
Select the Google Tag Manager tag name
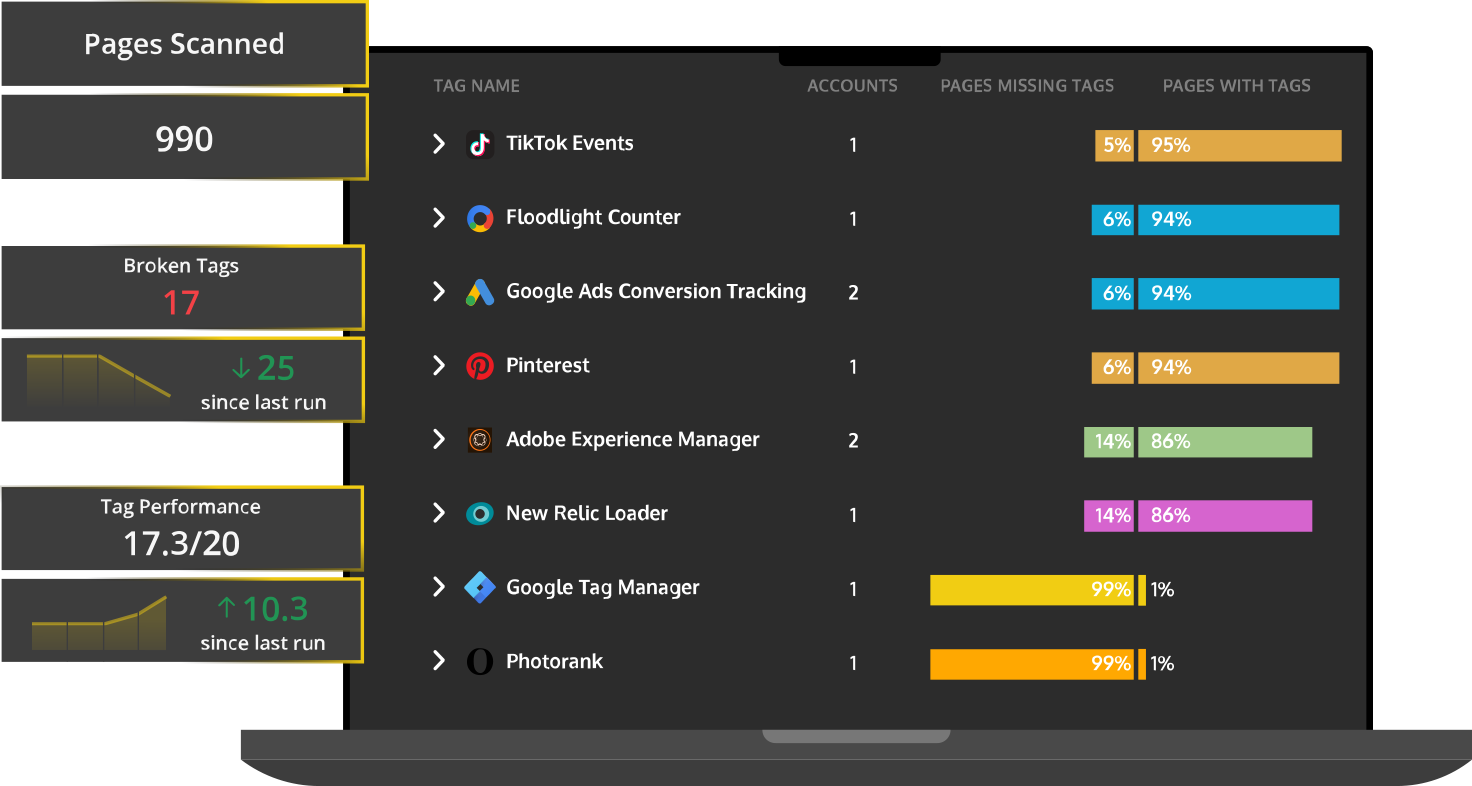click(603, 587)
